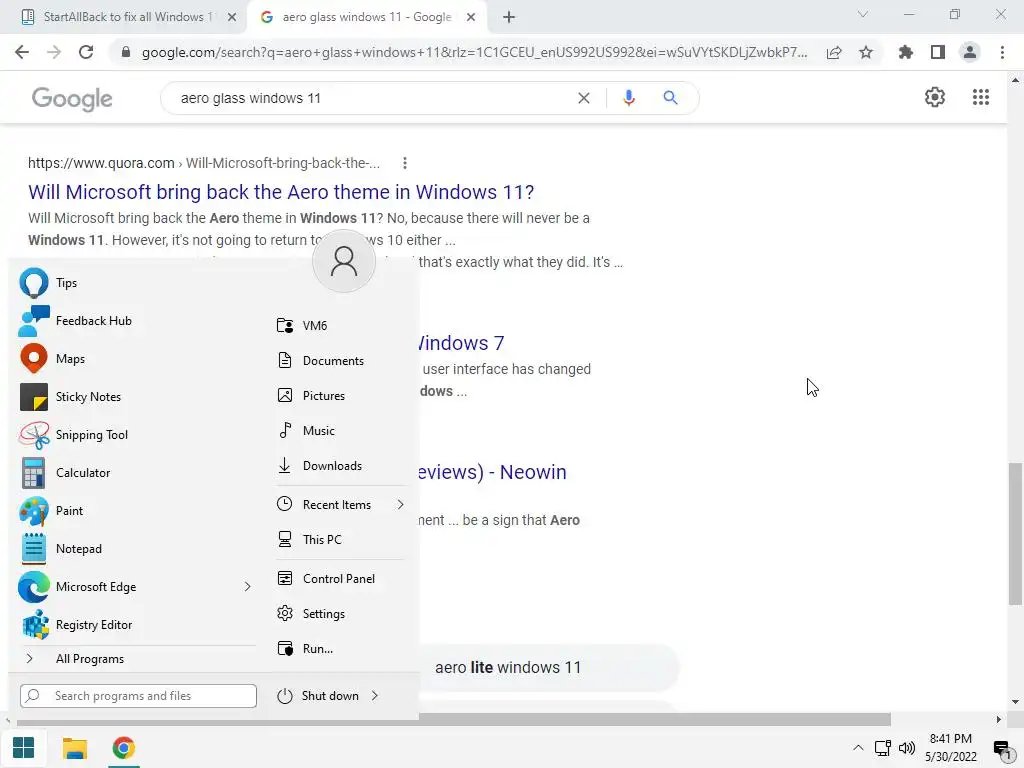Open the taskbar clock and date
Image resolution: width=1024 pixels, height=768 pixels.
951,748
